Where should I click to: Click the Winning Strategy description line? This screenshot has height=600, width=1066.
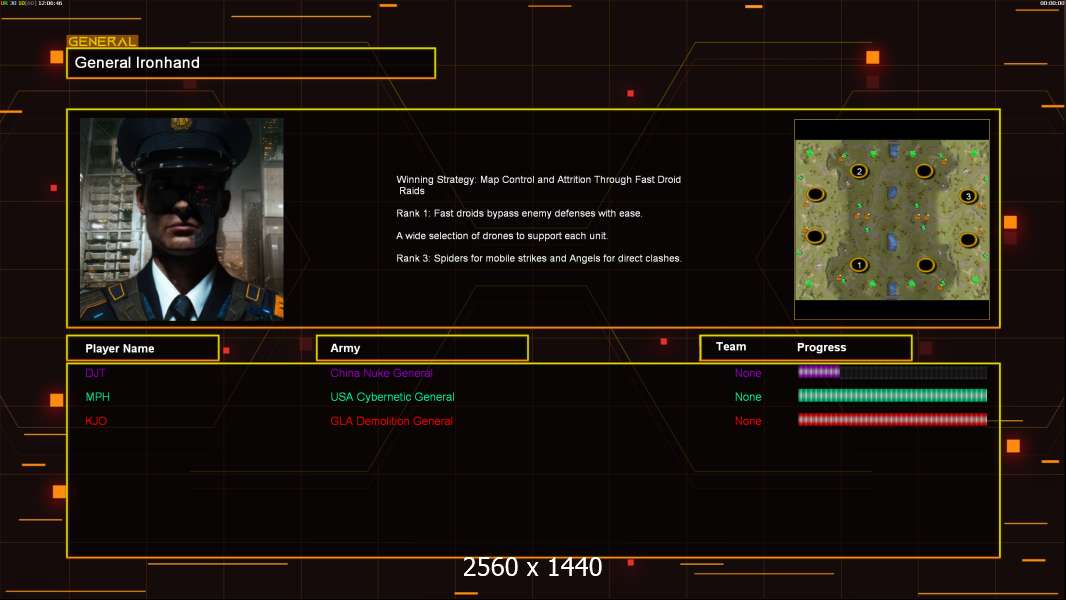click(x=538, y=185)
